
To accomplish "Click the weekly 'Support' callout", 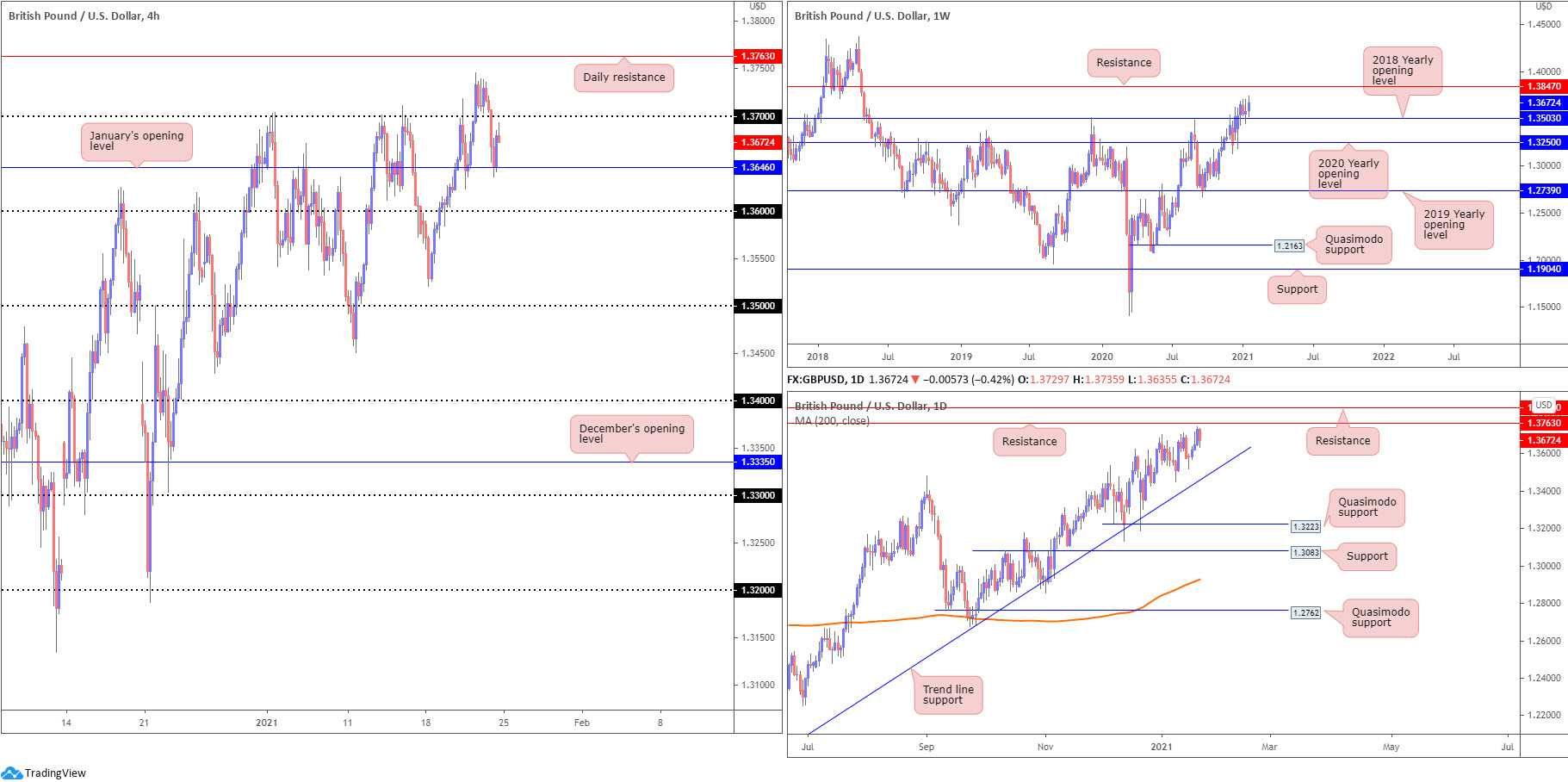I will click(1297, 289).
